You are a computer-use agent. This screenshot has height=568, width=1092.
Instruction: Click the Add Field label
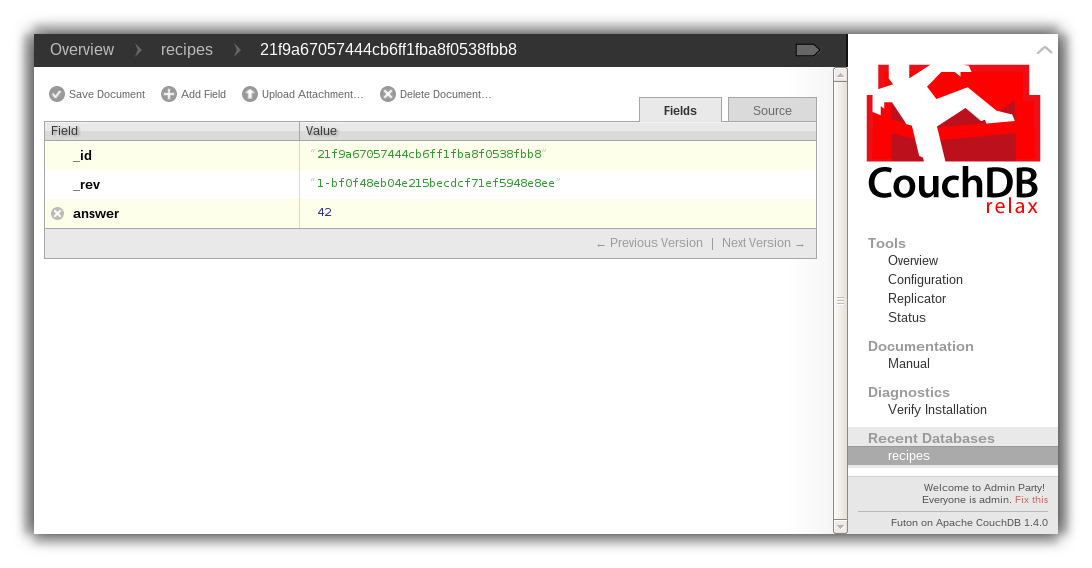(x=203, y=94)
